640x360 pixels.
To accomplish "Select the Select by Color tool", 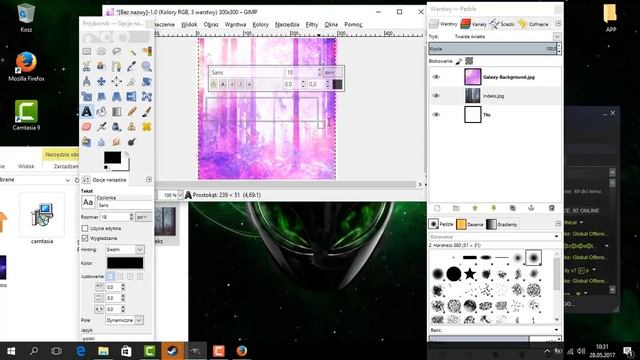I will tap(147, 51).
